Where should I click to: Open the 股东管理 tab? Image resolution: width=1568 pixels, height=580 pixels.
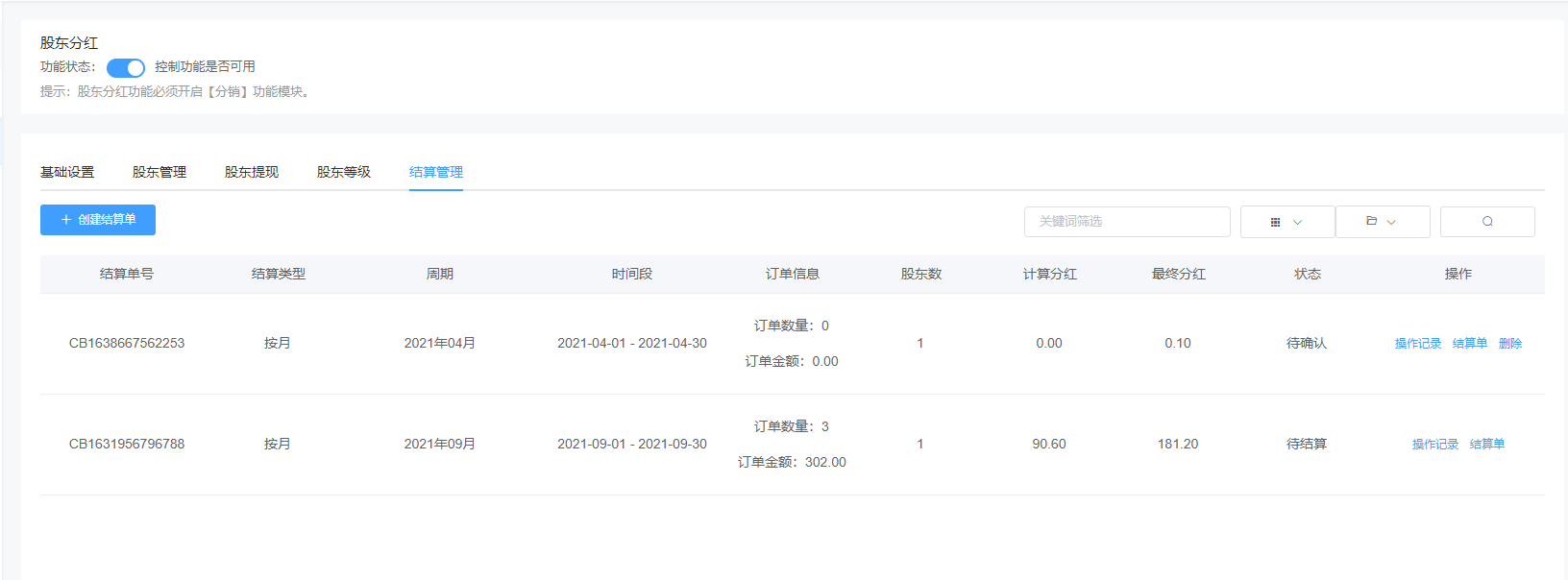(x=159, y=172)
